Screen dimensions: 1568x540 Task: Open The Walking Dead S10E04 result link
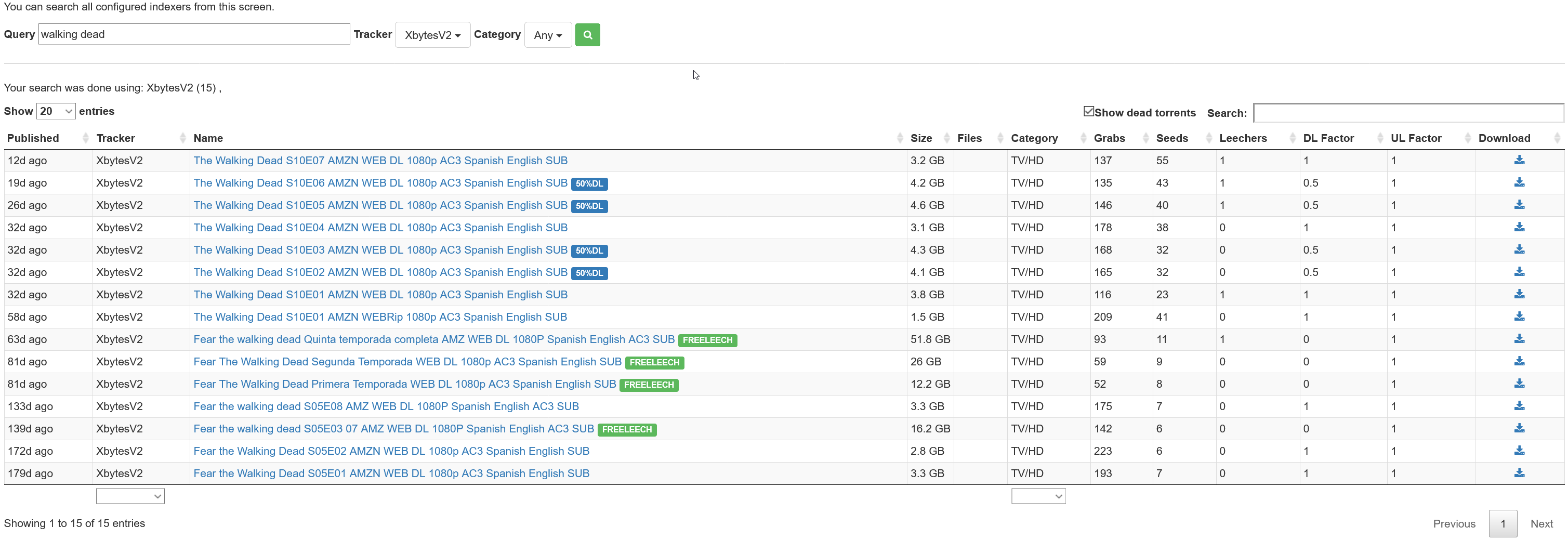pos(380,227)
